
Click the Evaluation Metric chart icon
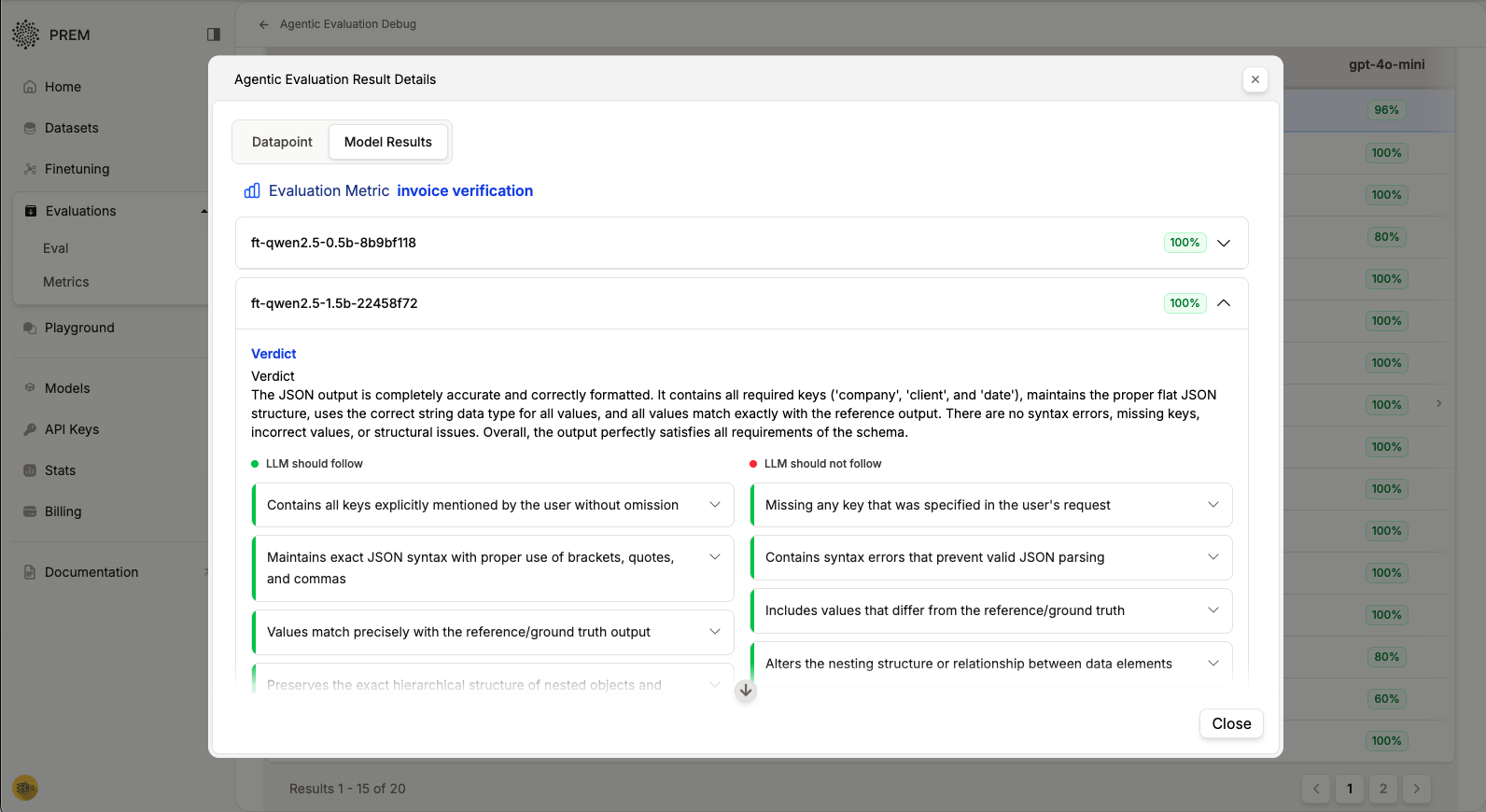252,190
